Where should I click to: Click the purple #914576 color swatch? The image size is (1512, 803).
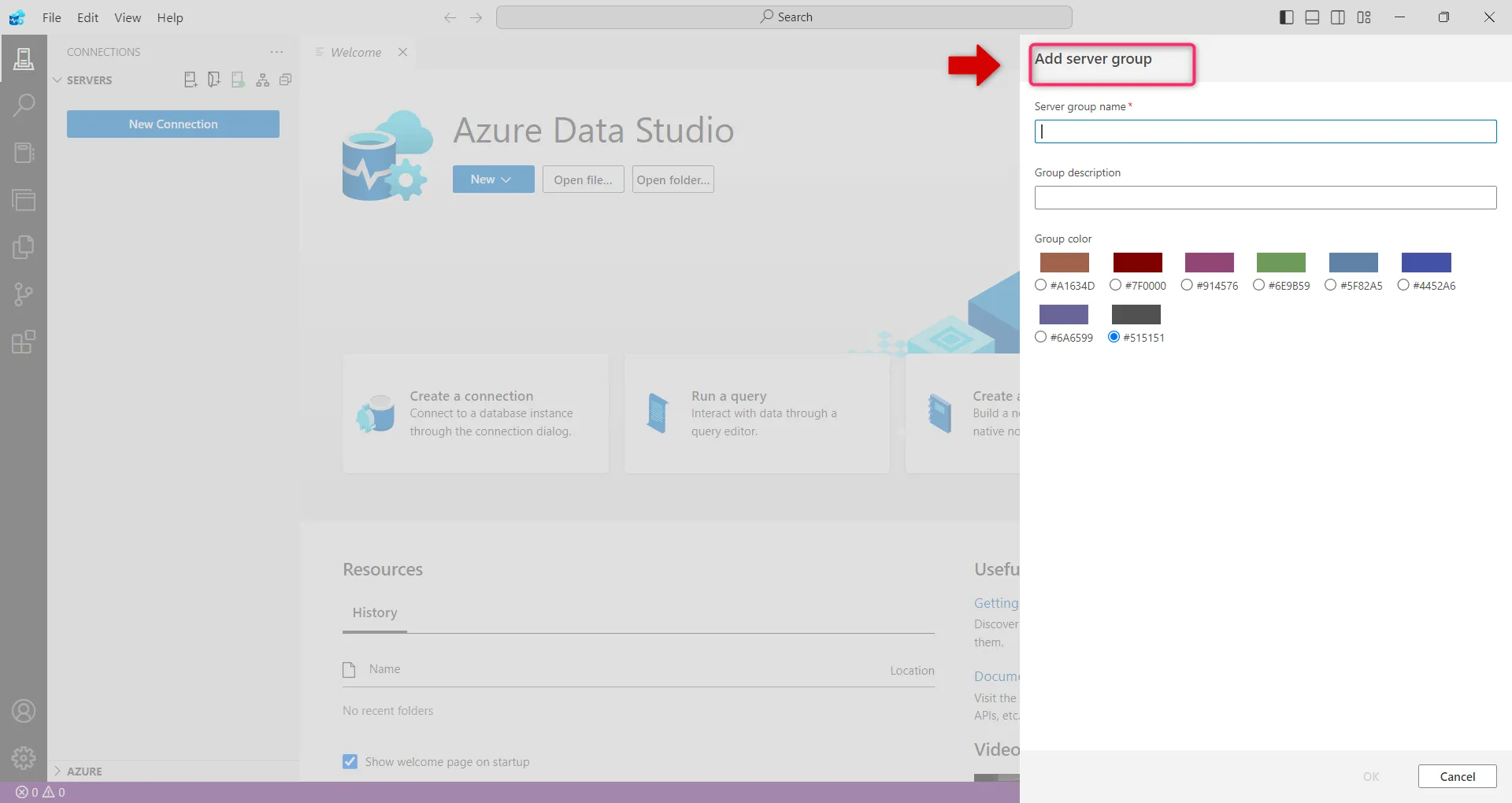[x=1209, y=262]
